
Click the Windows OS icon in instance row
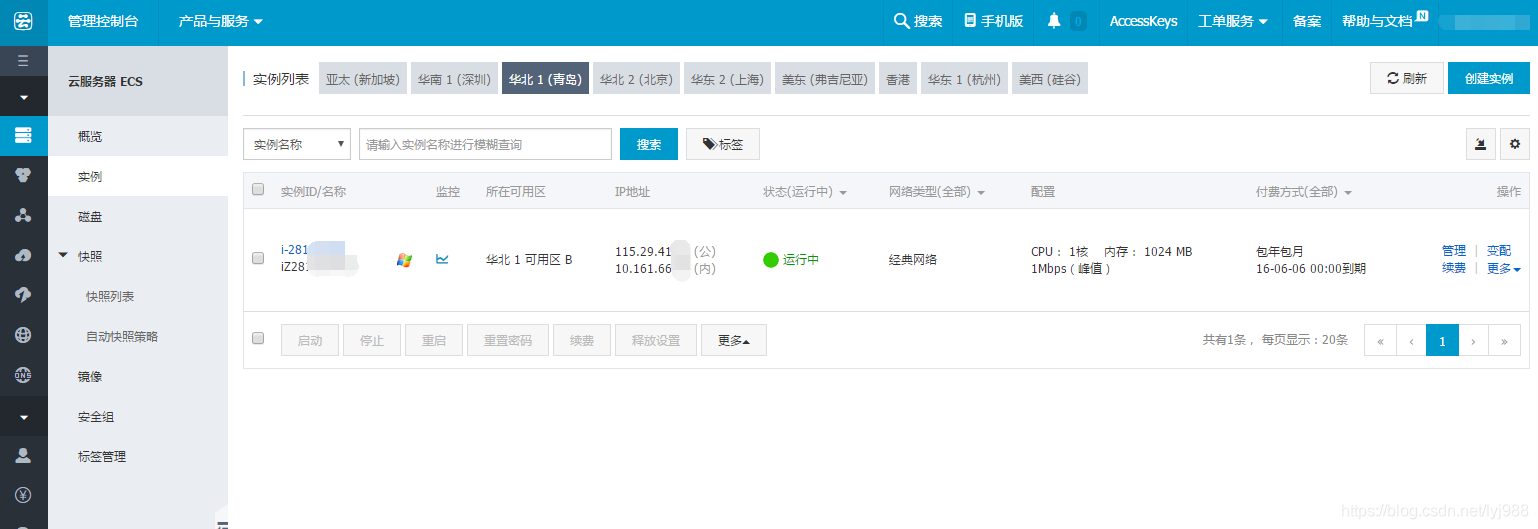point(404,260)
